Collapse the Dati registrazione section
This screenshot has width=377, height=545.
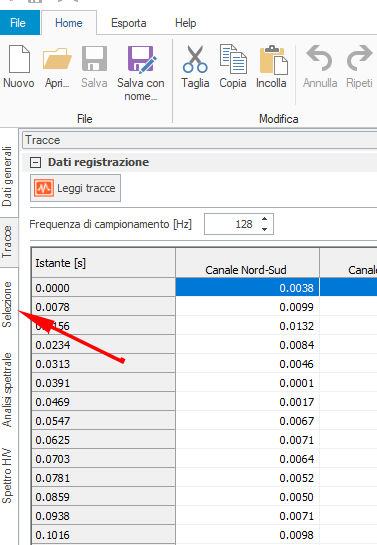(35, 162)
